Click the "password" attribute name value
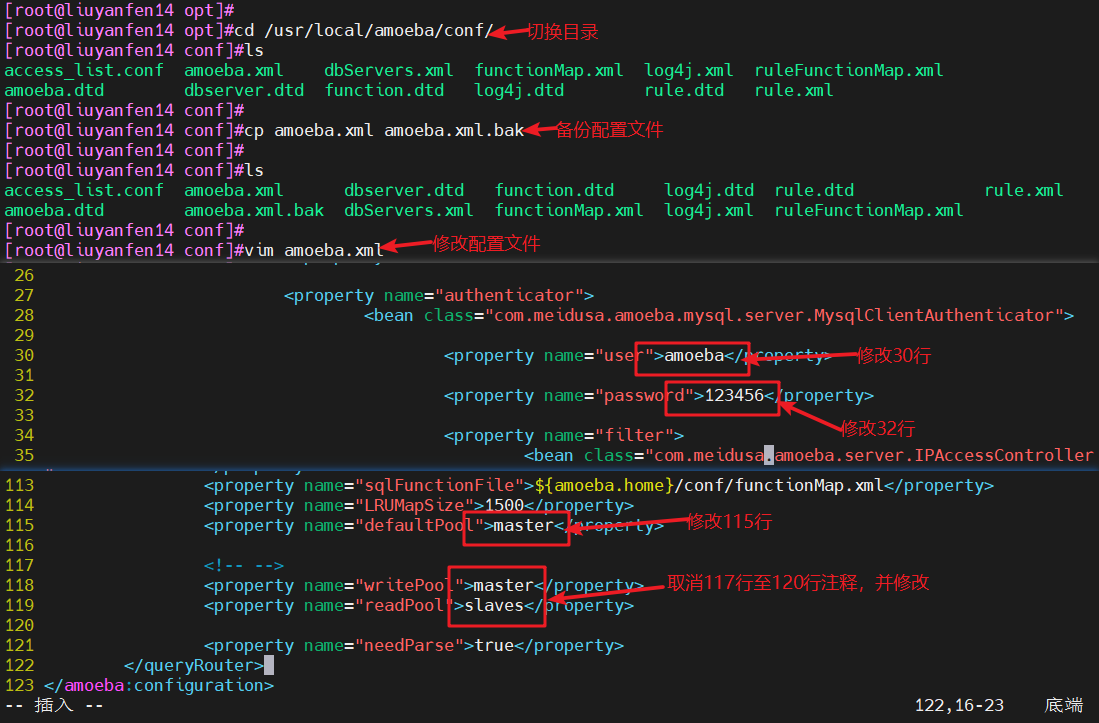Image resolution: width=1099 pixels, height=723 pixels. [x=644, y=395]
